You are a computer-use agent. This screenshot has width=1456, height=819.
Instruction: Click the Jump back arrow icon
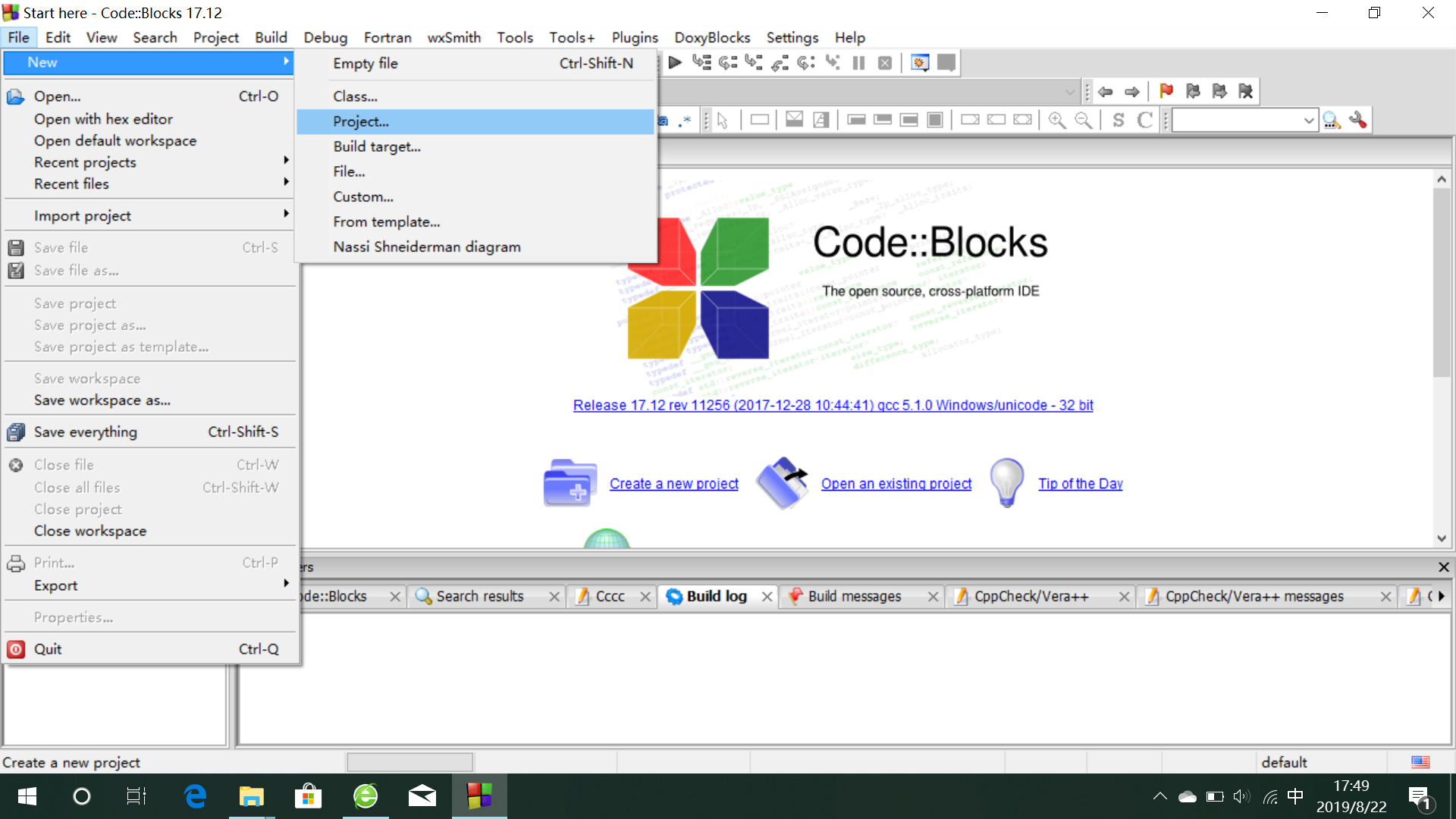pos(1106,92)
